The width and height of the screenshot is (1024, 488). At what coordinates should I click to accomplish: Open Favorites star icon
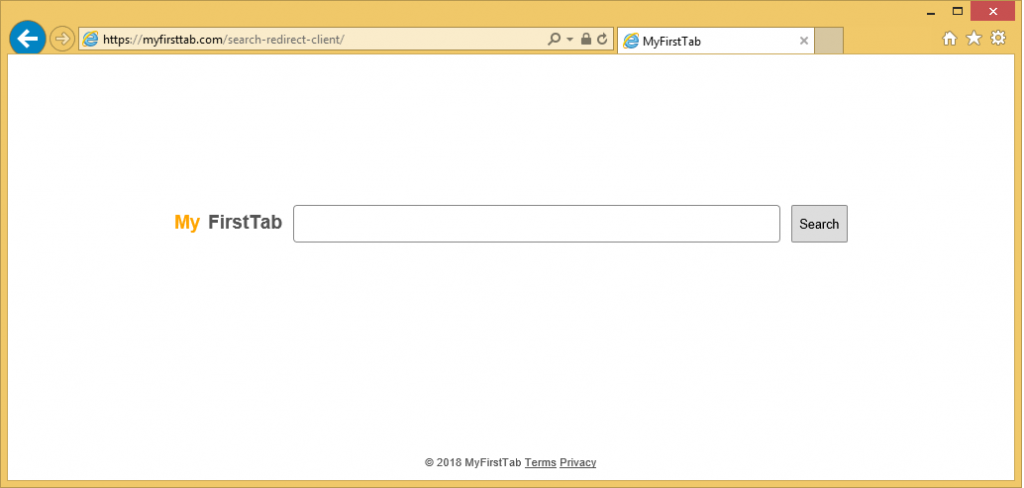click(974, 39)
